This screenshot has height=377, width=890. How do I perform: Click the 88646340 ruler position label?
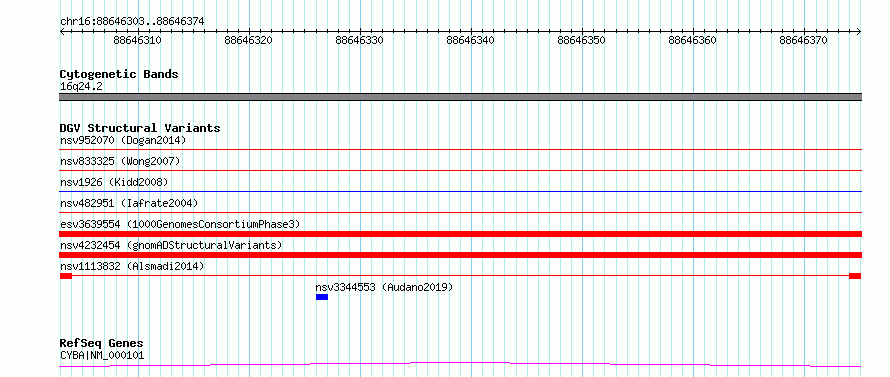[x=470, y=41]
